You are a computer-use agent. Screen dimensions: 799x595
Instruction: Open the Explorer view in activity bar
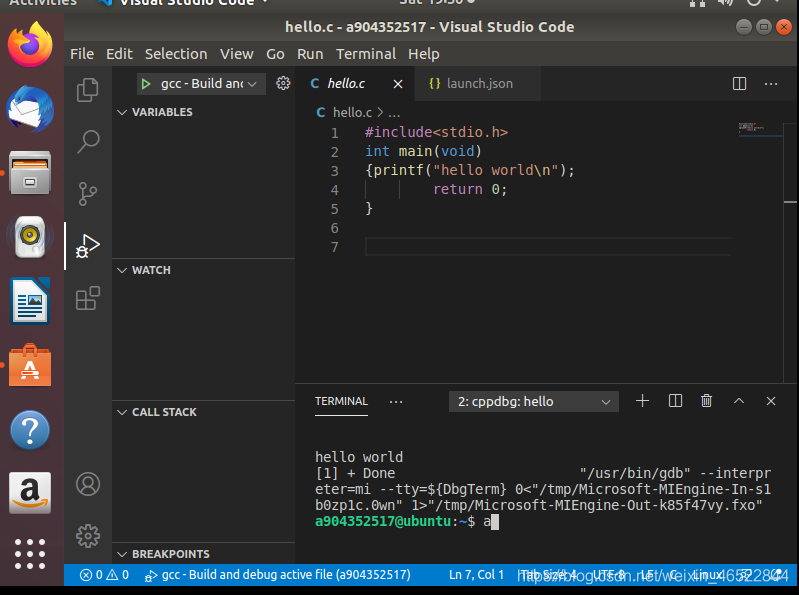point(88,90)
